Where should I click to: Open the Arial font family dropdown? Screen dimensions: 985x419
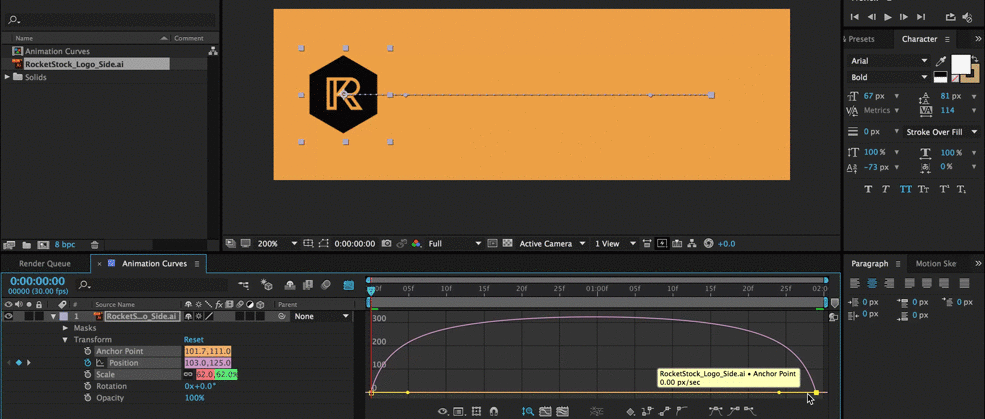888,61
